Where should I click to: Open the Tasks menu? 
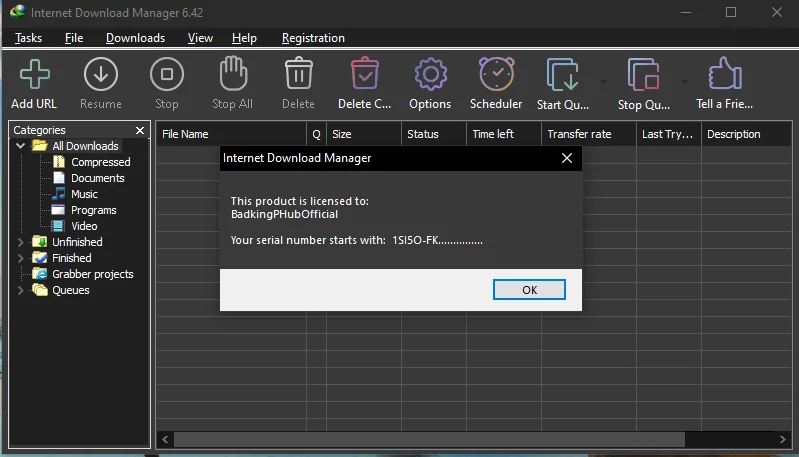point(29,38)
